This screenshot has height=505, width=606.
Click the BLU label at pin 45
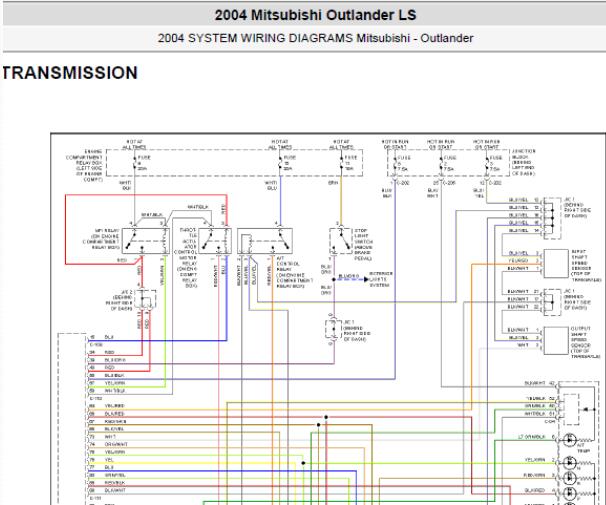click(x=109, y=337)
